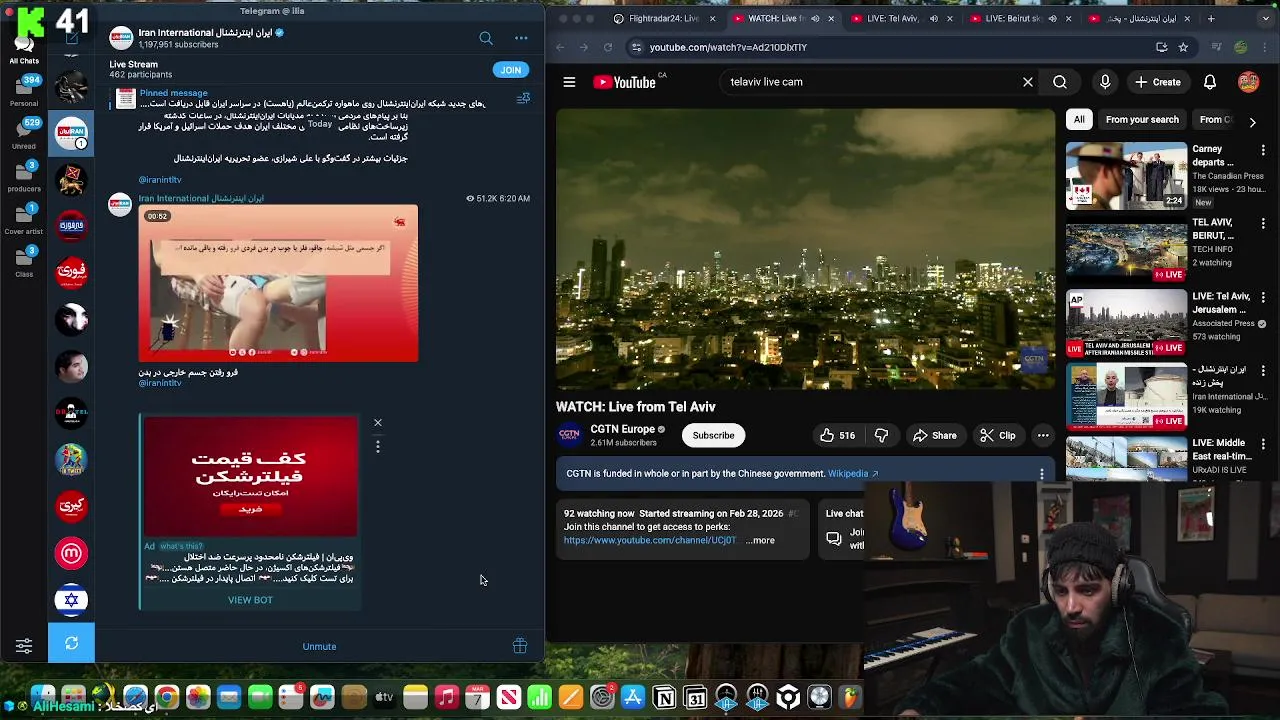Open Telegram sidebar filter settings icon
The width and height of the screenshot is (1280, 720).
[24, 646]
